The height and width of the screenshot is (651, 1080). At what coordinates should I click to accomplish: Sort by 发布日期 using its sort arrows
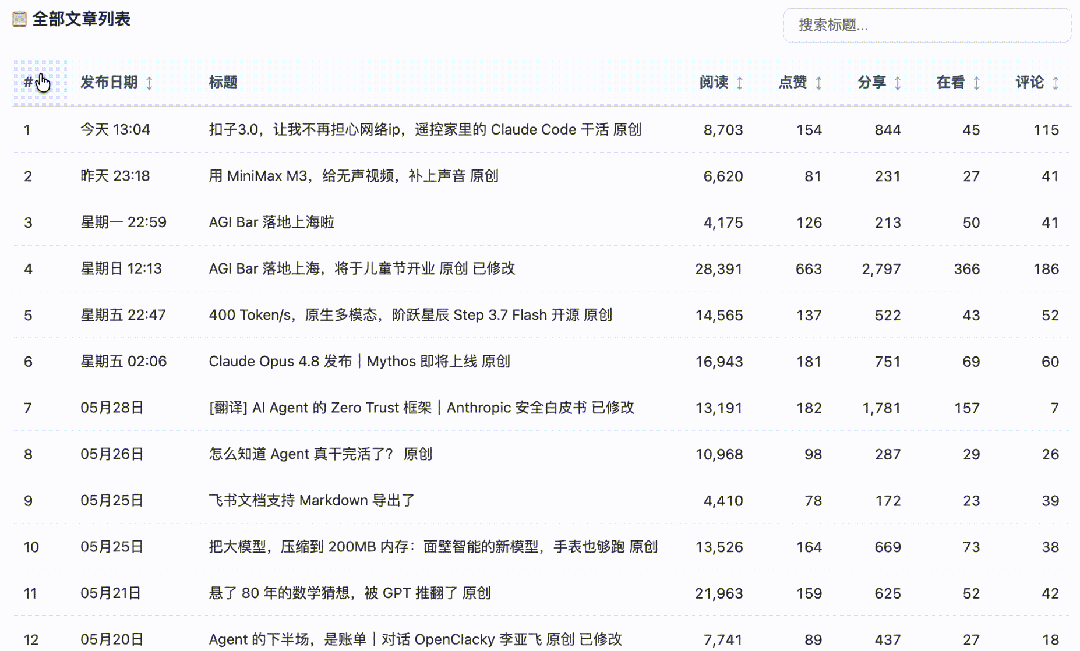pos(149,83)
